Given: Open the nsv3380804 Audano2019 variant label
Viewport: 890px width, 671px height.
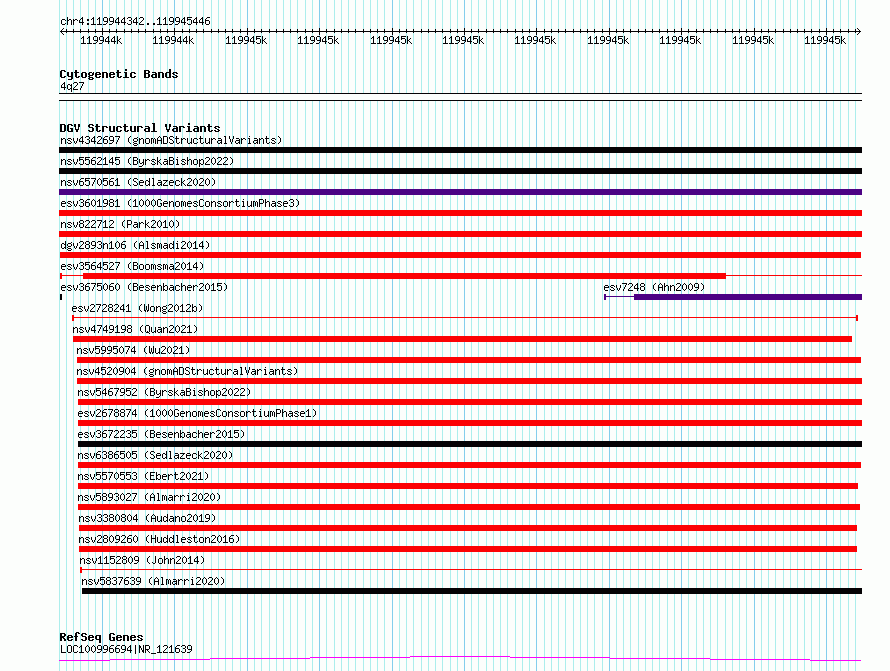Looking at the screenshot, I should pyautogui.click(x=148, y=518).
